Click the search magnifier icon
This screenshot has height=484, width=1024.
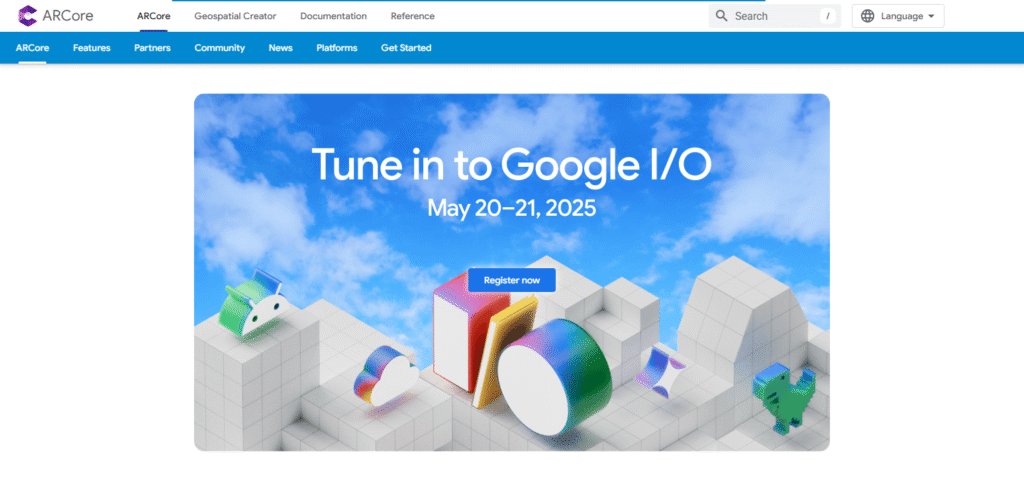pyautogui.click(x=721, y=16)
